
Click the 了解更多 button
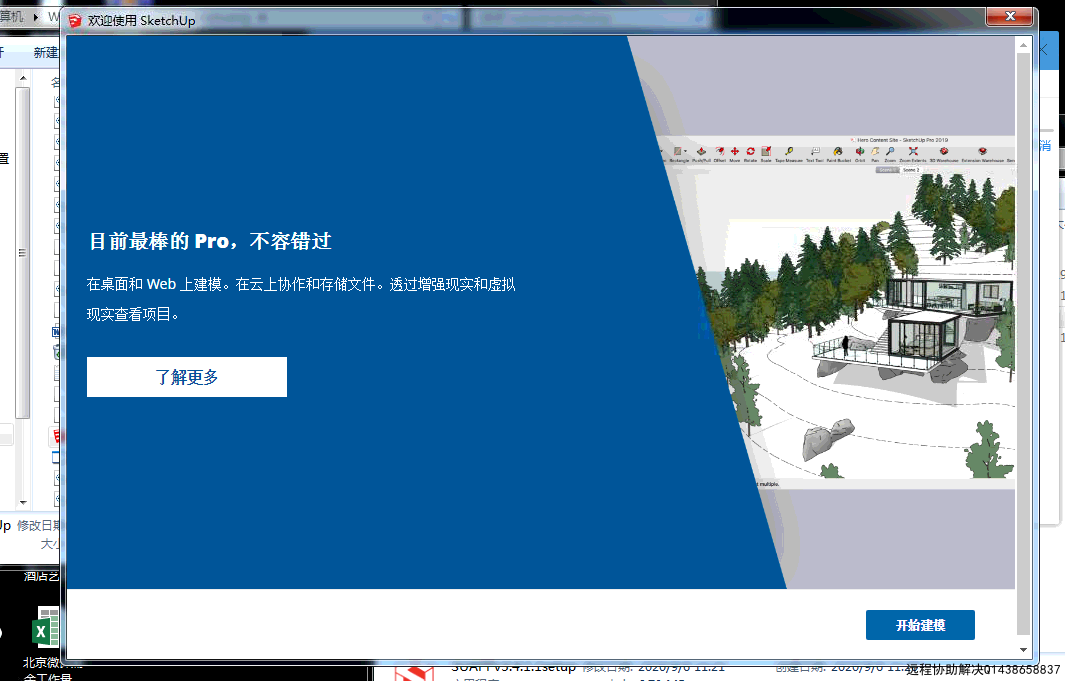pyautogui.click(x=187, y=377)
